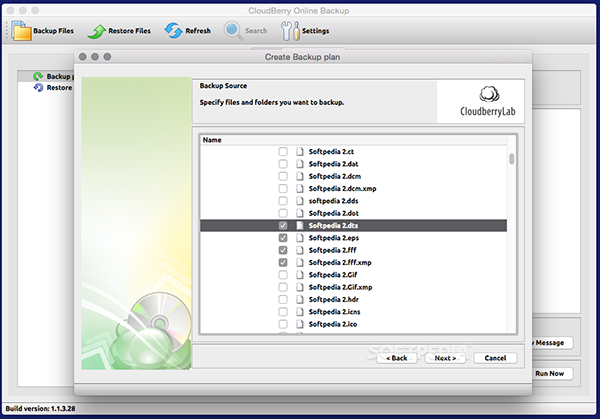This screenshot has width=600, height=419.
Task: Proceed with the Next > button
Action: point(445,358)
